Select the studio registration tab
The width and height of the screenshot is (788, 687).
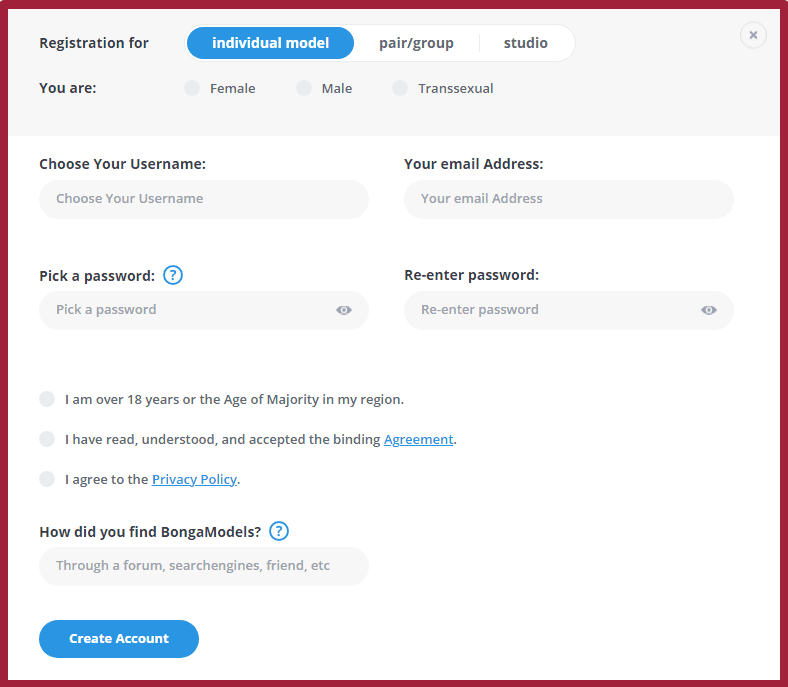point(525,43)
